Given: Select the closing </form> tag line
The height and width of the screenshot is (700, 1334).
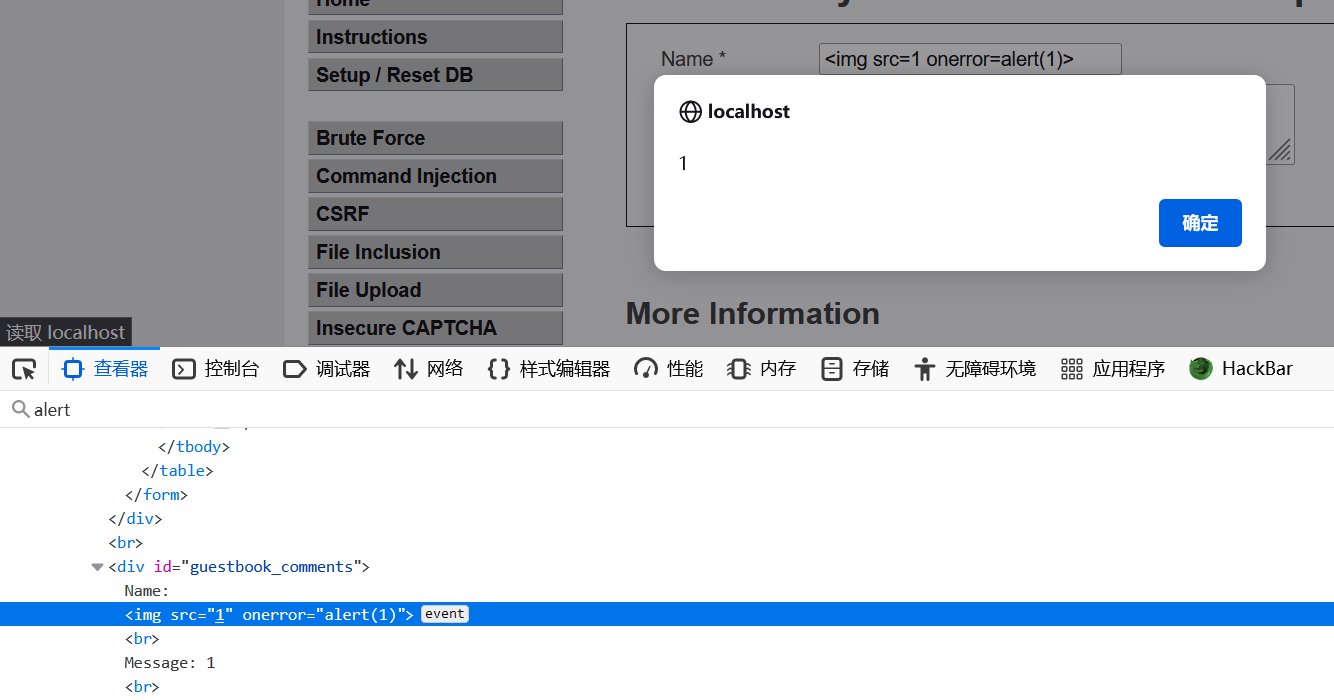Looking at the screenshot, I should (x=156, y=495).
